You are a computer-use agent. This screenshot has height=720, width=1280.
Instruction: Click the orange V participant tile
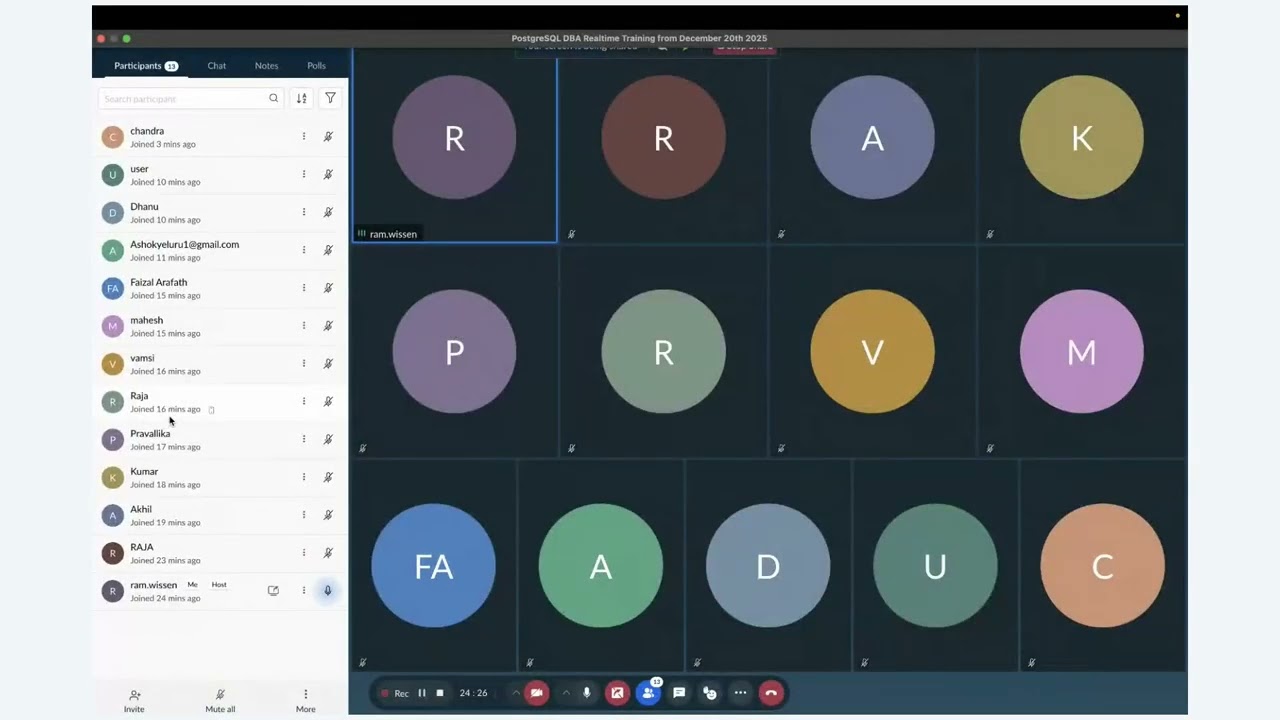pyautogui.click(x=873, y=353)
